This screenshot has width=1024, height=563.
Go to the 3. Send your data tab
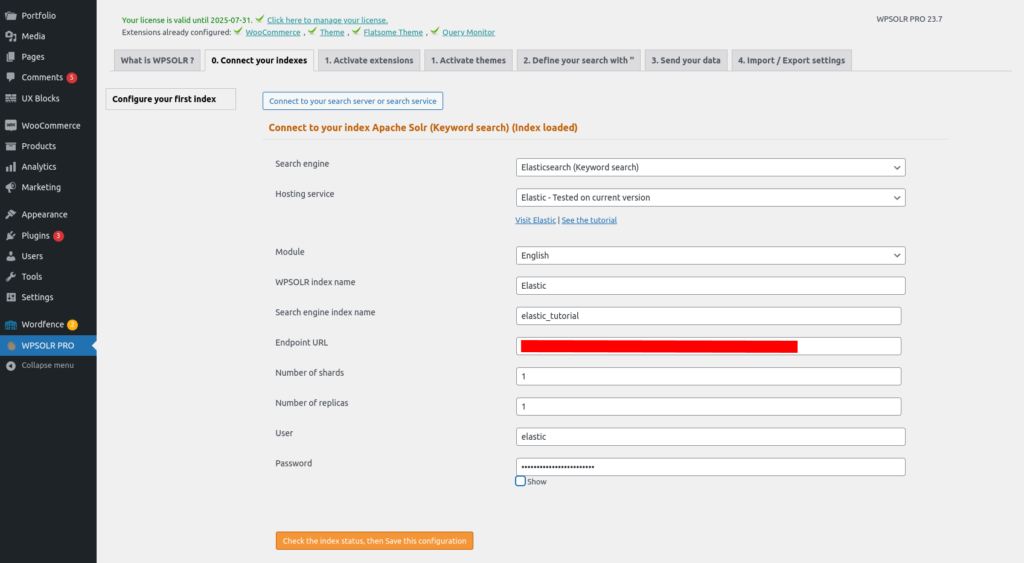(686, 60)
